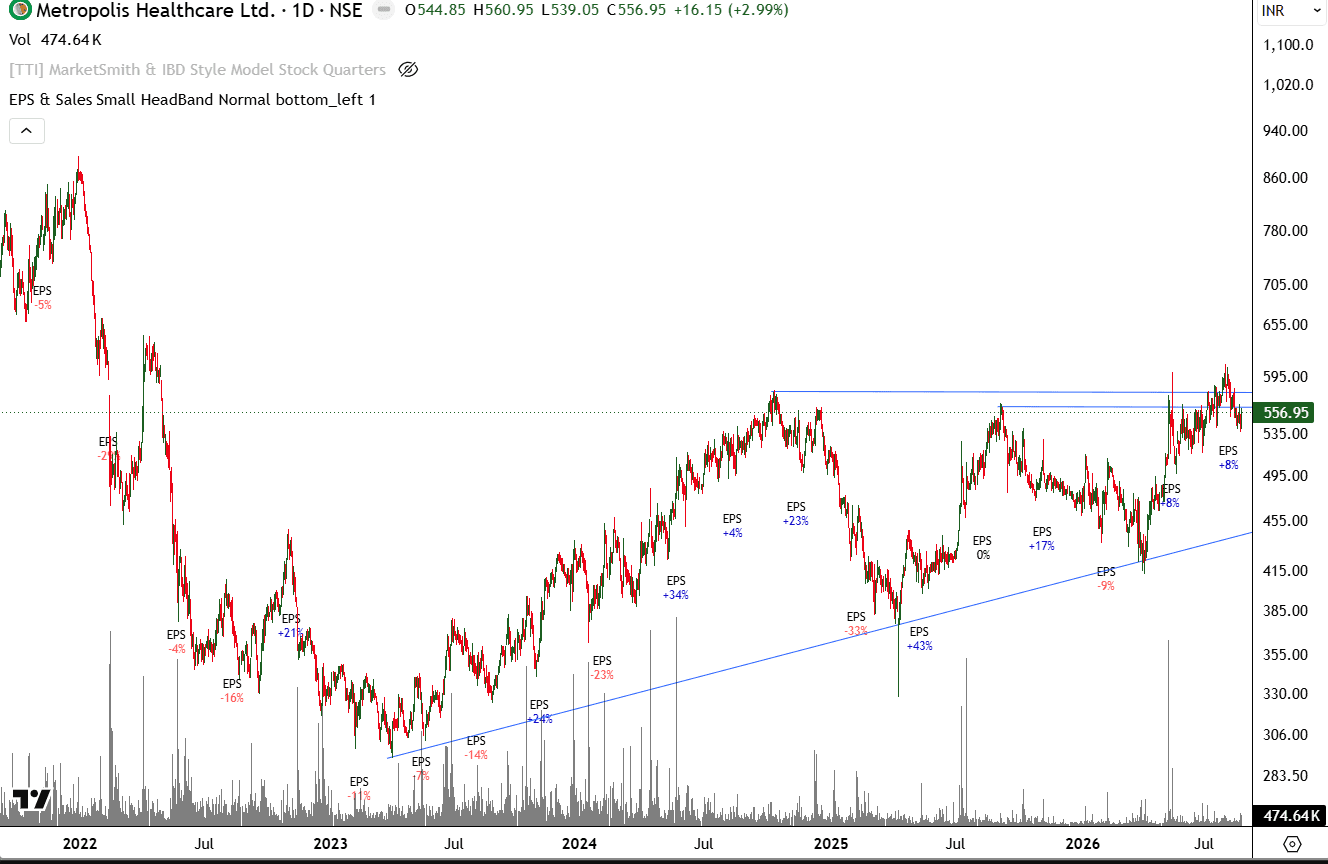This screenshot has height=864, width=1328.
Task: Click the 415.00 price axis label
Action: pos(1288,570)
